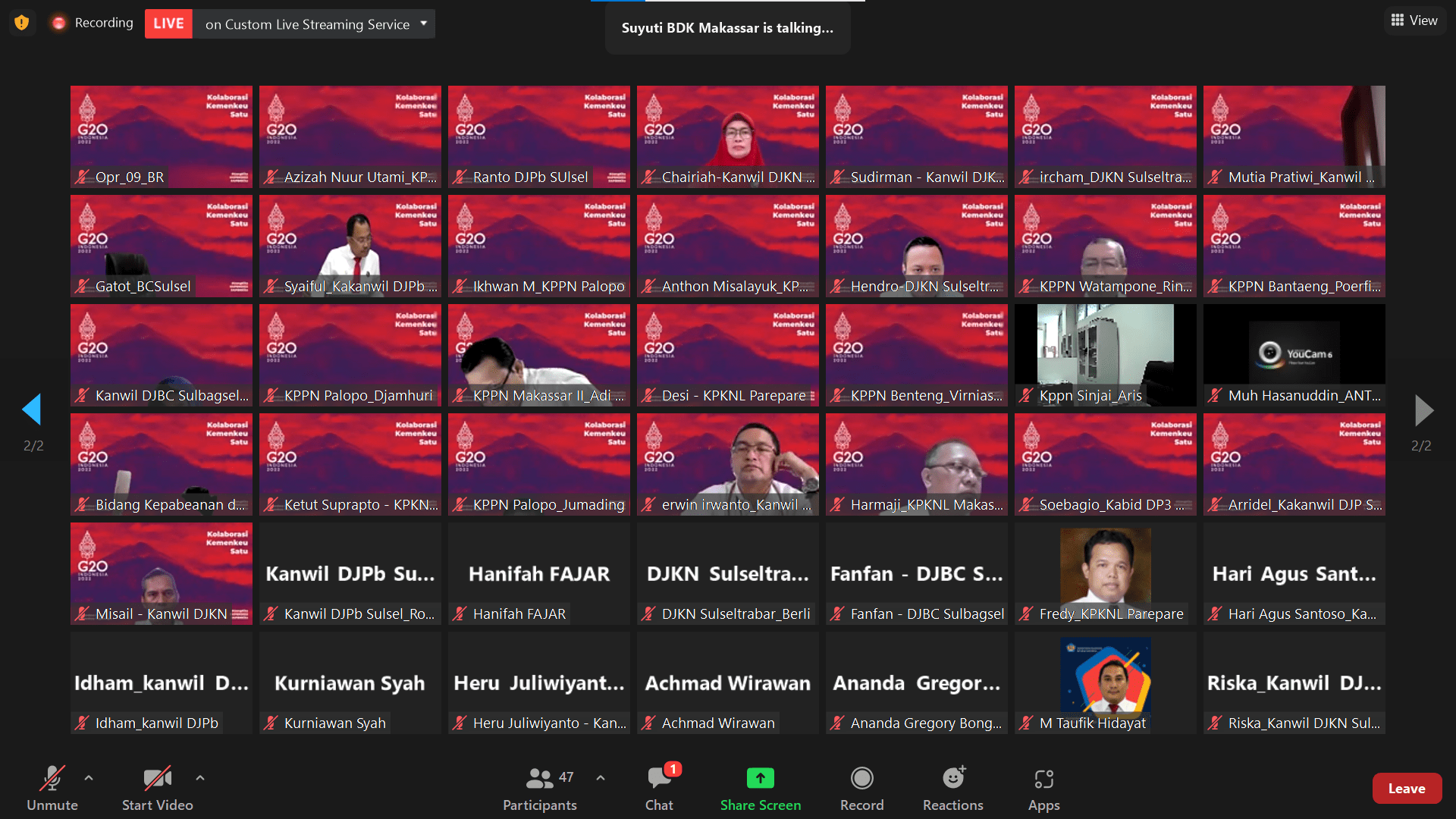
Task: Start Video with camera toggle
Action: (x=157, y=779)
